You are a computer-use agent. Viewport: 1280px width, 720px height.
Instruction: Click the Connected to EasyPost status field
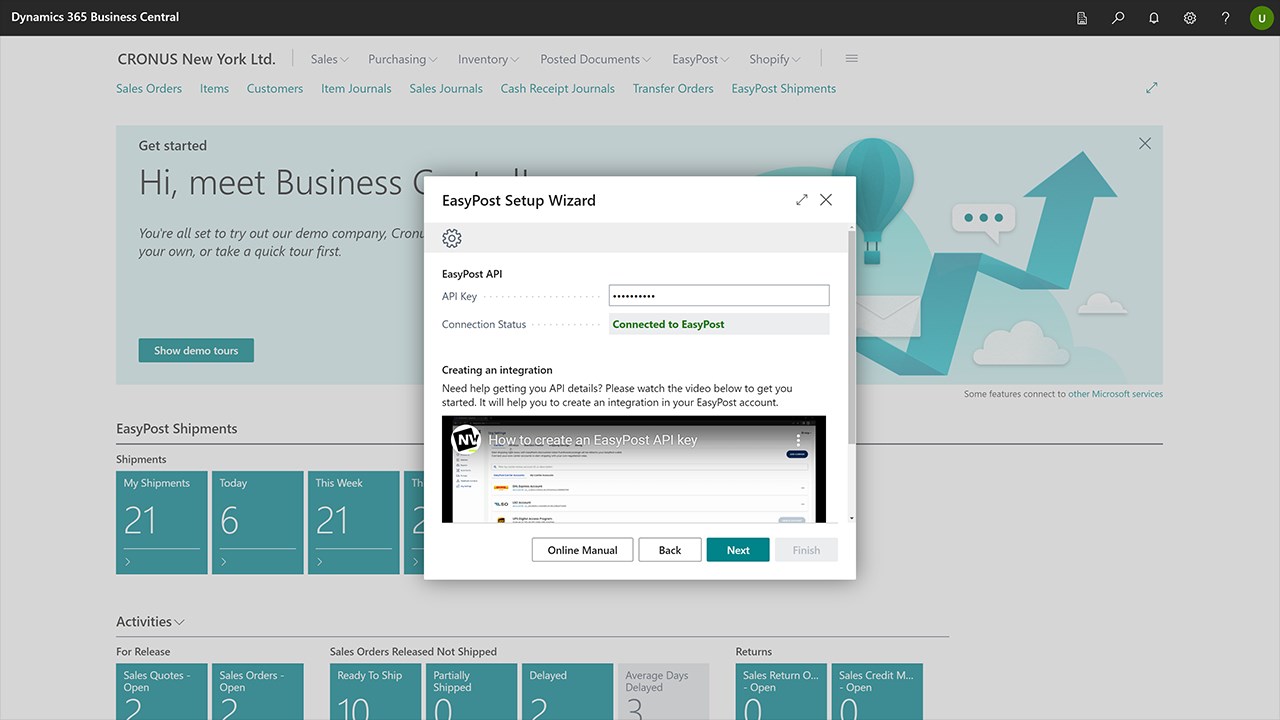(719, 324)
